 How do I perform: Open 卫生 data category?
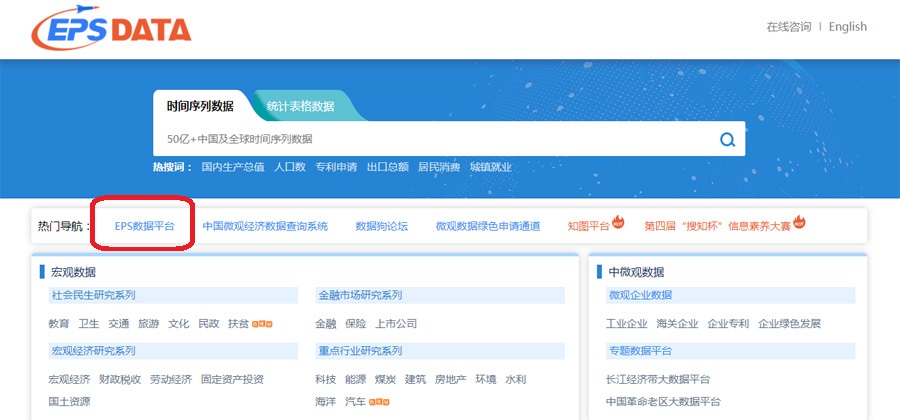click(89, 324)
